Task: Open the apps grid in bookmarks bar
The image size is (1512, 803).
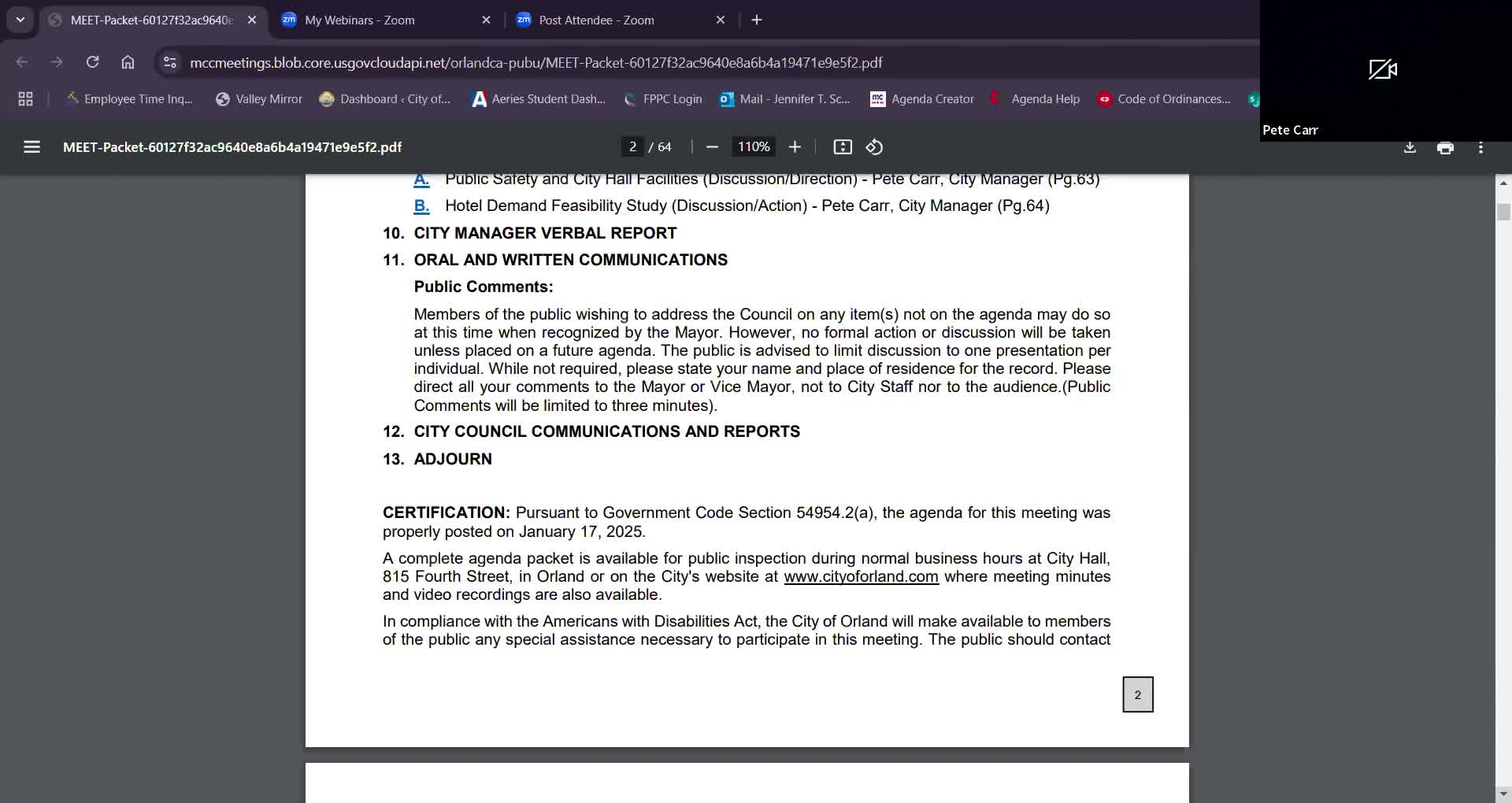Action: [x=25, y=98]
